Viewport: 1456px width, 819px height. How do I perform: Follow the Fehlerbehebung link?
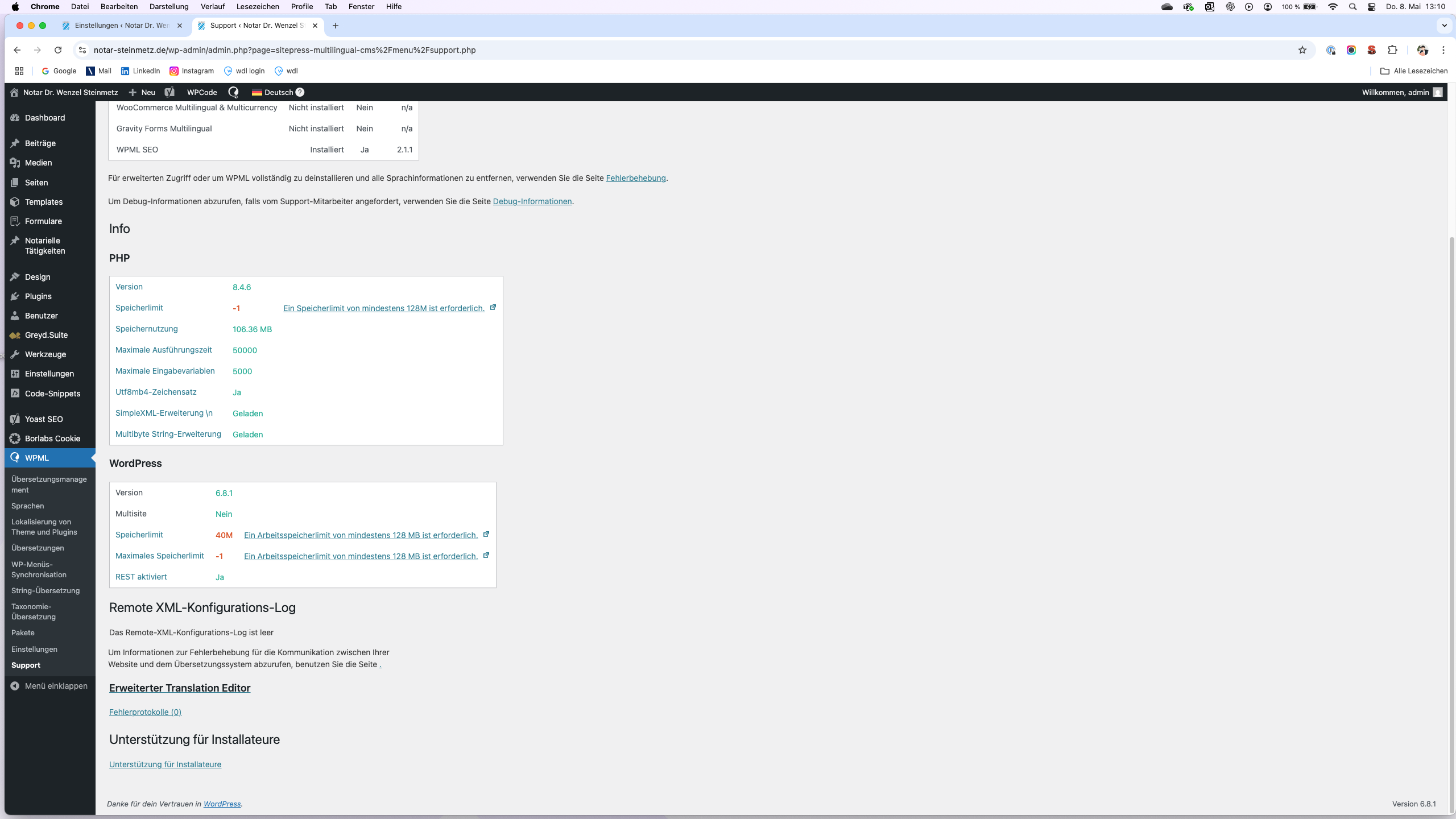click(x=636, y=178)
